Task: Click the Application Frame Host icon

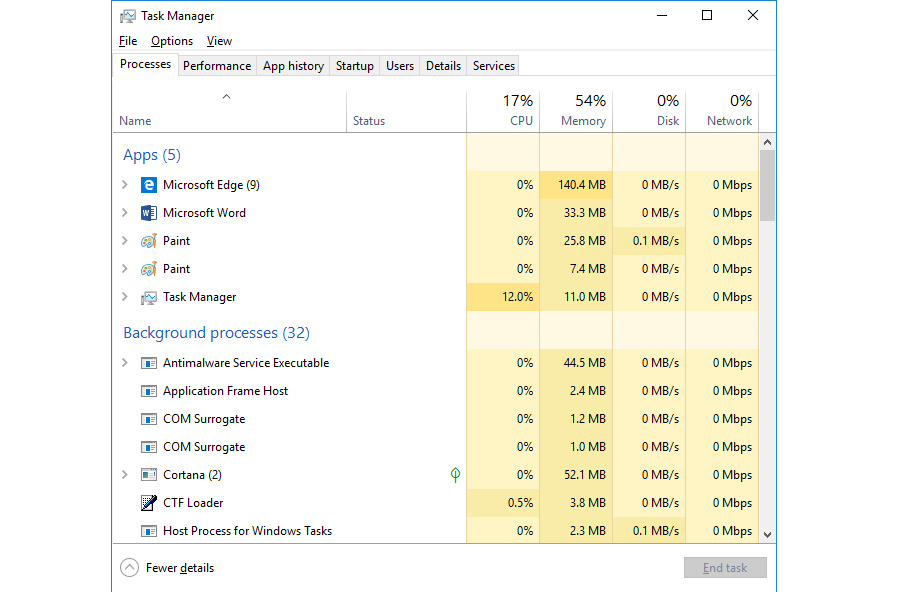Action: [x=149, y=390]
